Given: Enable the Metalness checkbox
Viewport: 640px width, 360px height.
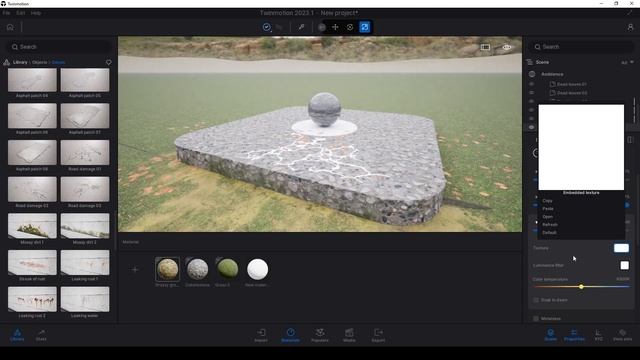Looking at the screenshot, I should (x=536, y=318).
